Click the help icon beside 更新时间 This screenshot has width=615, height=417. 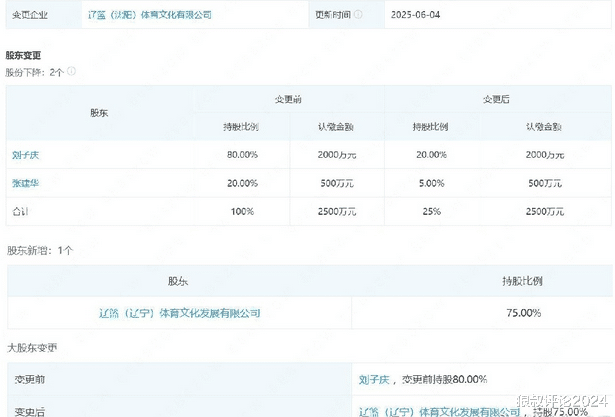point(359,15)
